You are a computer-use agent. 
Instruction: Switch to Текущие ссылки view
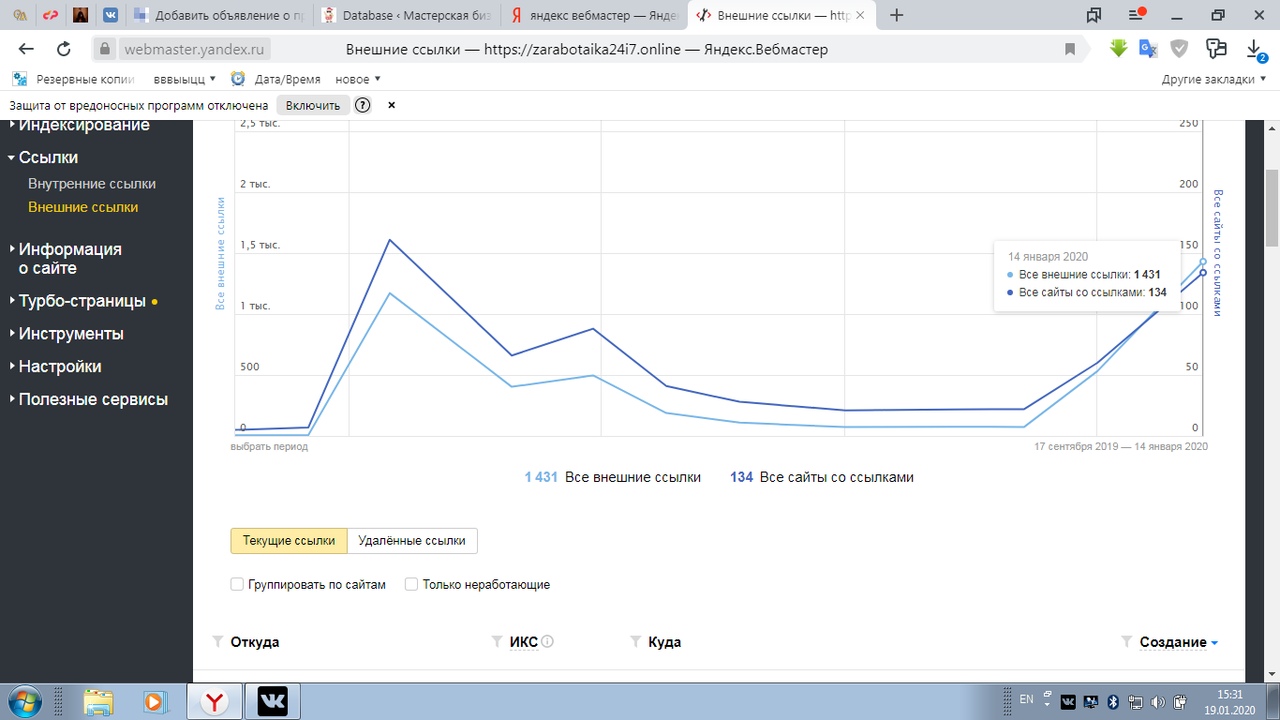(x=289, y=540)
